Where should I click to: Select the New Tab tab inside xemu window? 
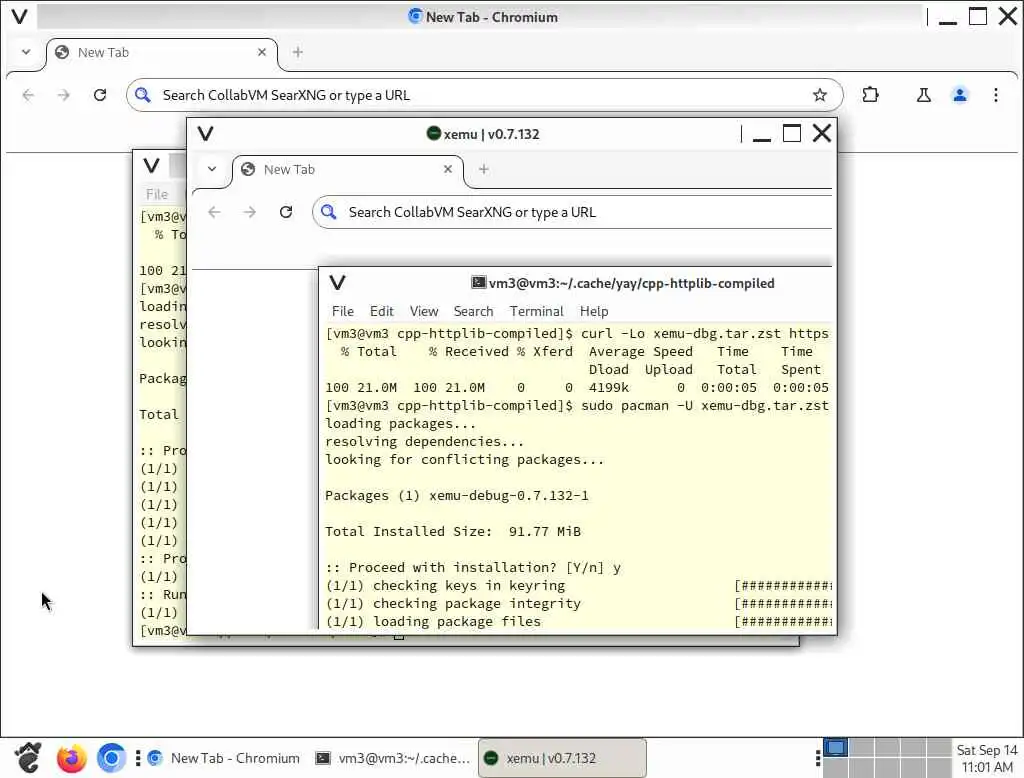pyautogui.click(x=348, y=170)
